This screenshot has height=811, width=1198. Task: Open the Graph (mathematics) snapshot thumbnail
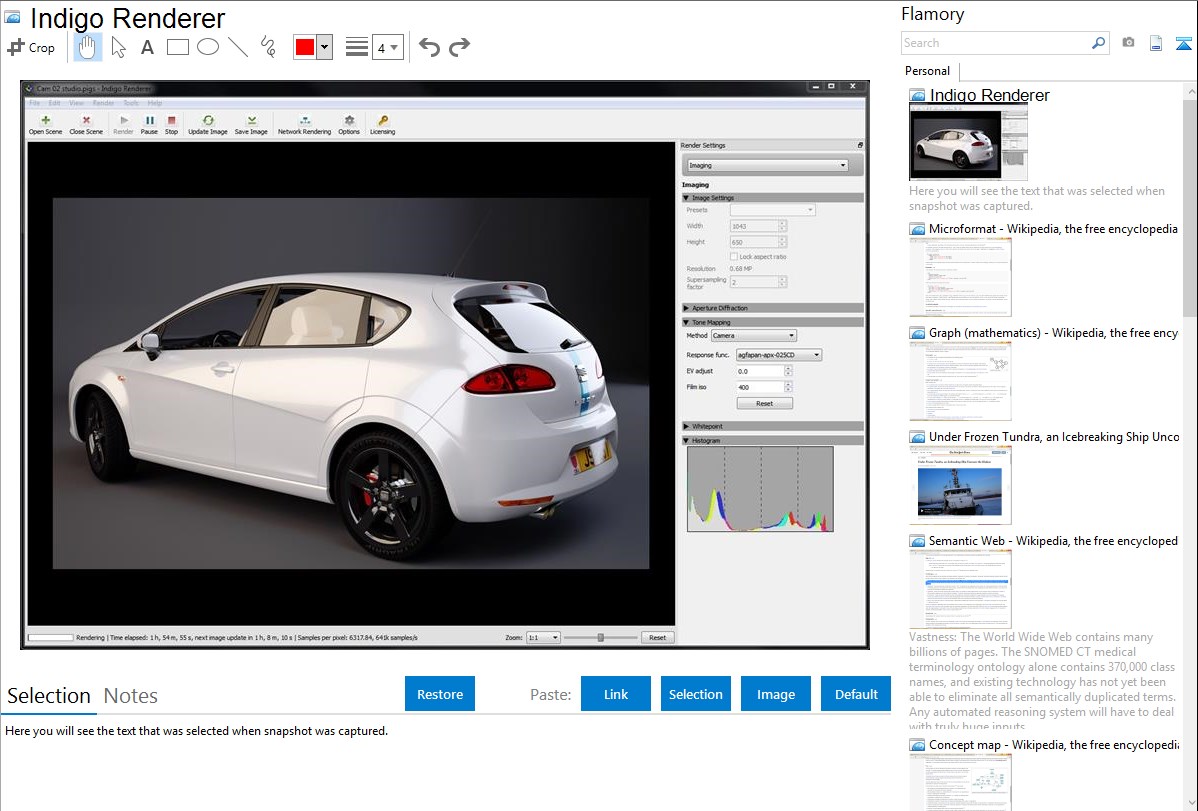pyautogui.click(x=960, y=381)
